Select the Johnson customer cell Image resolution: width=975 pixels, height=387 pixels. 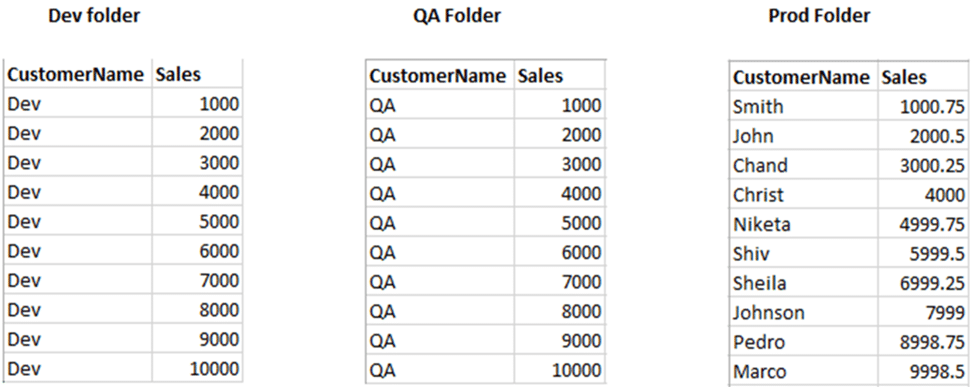pos(803,312)
